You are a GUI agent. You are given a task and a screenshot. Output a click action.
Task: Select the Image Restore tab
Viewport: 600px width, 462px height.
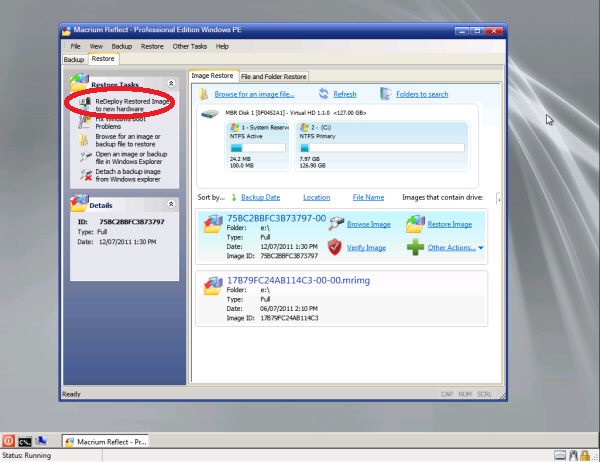click(x=212, y=76)
